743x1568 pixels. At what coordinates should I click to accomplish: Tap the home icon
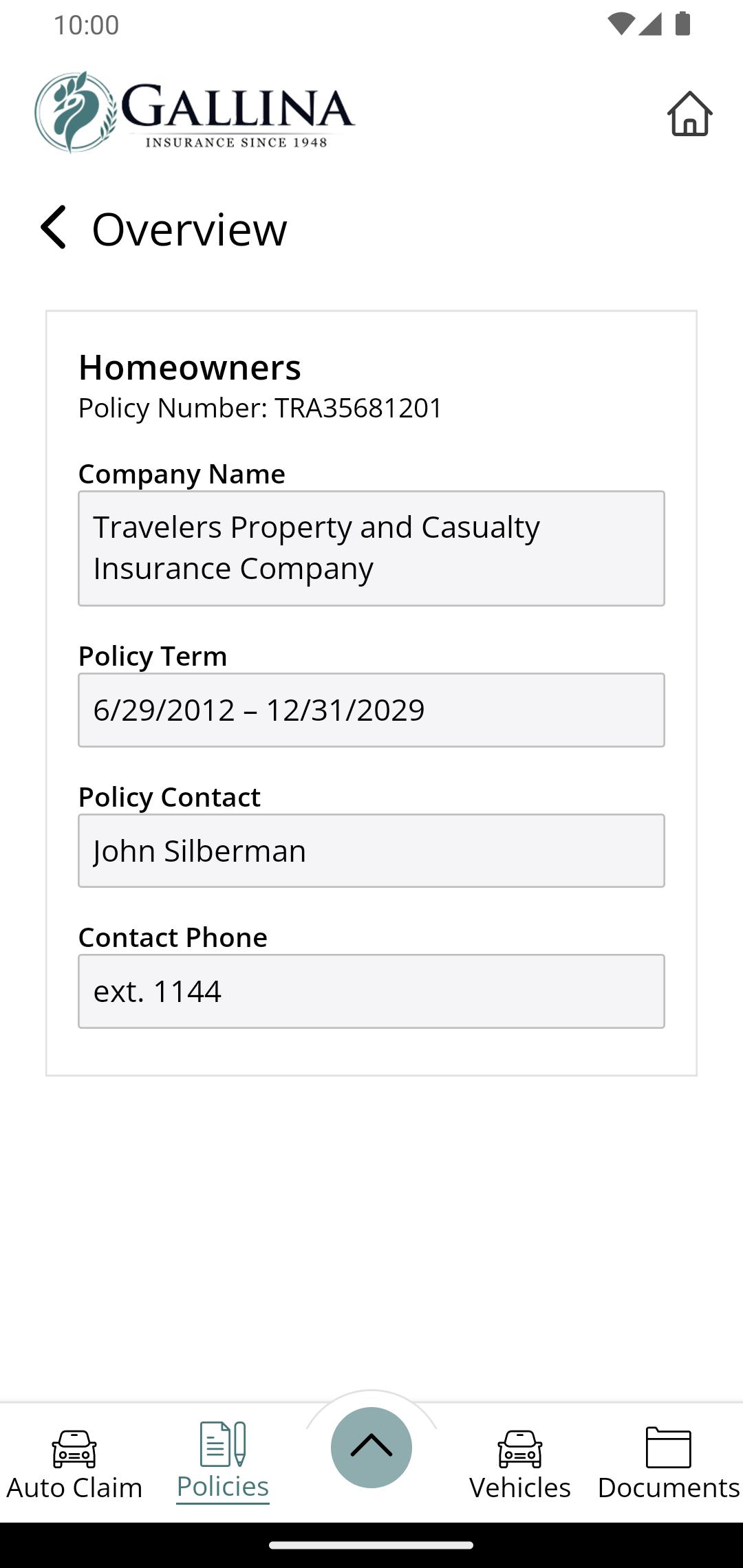pos(689,113)
